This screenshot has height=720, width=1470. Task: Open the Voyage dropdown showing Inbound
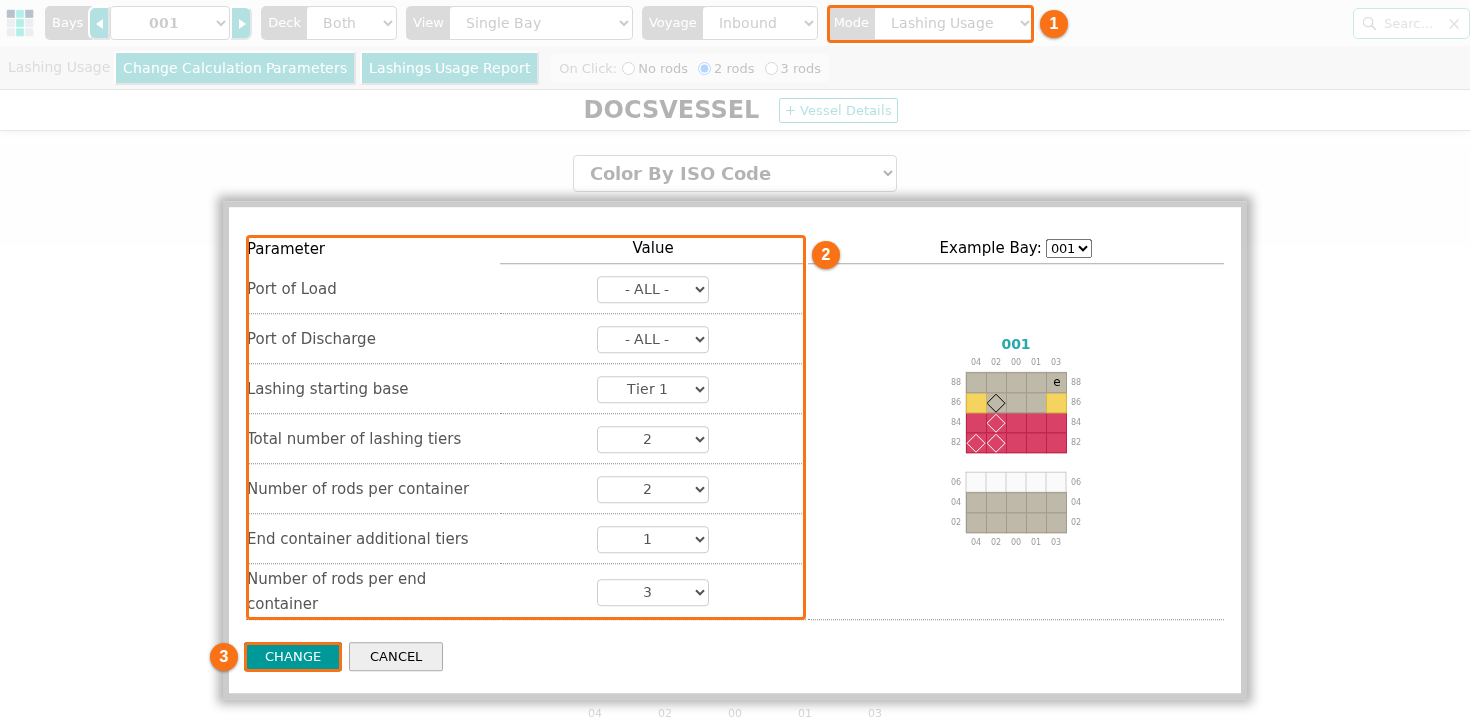click(760, 23)
